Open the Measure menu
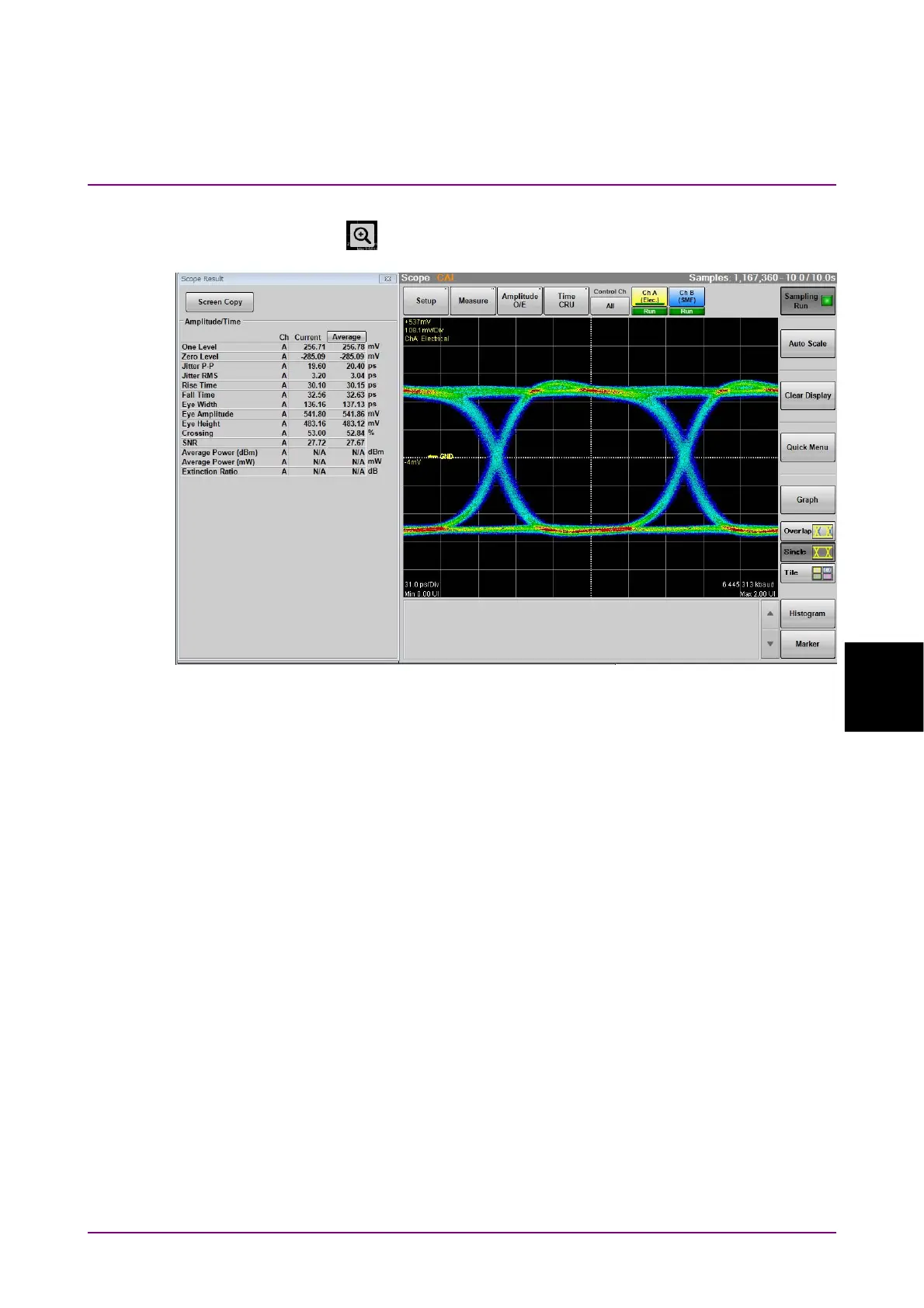 click(x=473, y=301)
